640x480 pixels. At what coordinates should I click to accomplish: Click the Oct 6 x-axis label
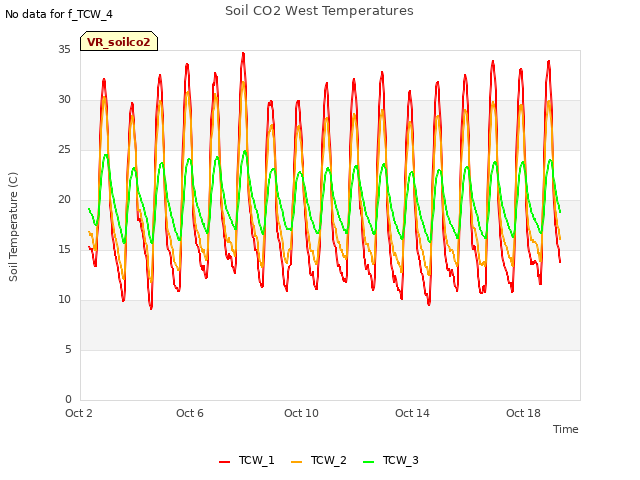190,413
